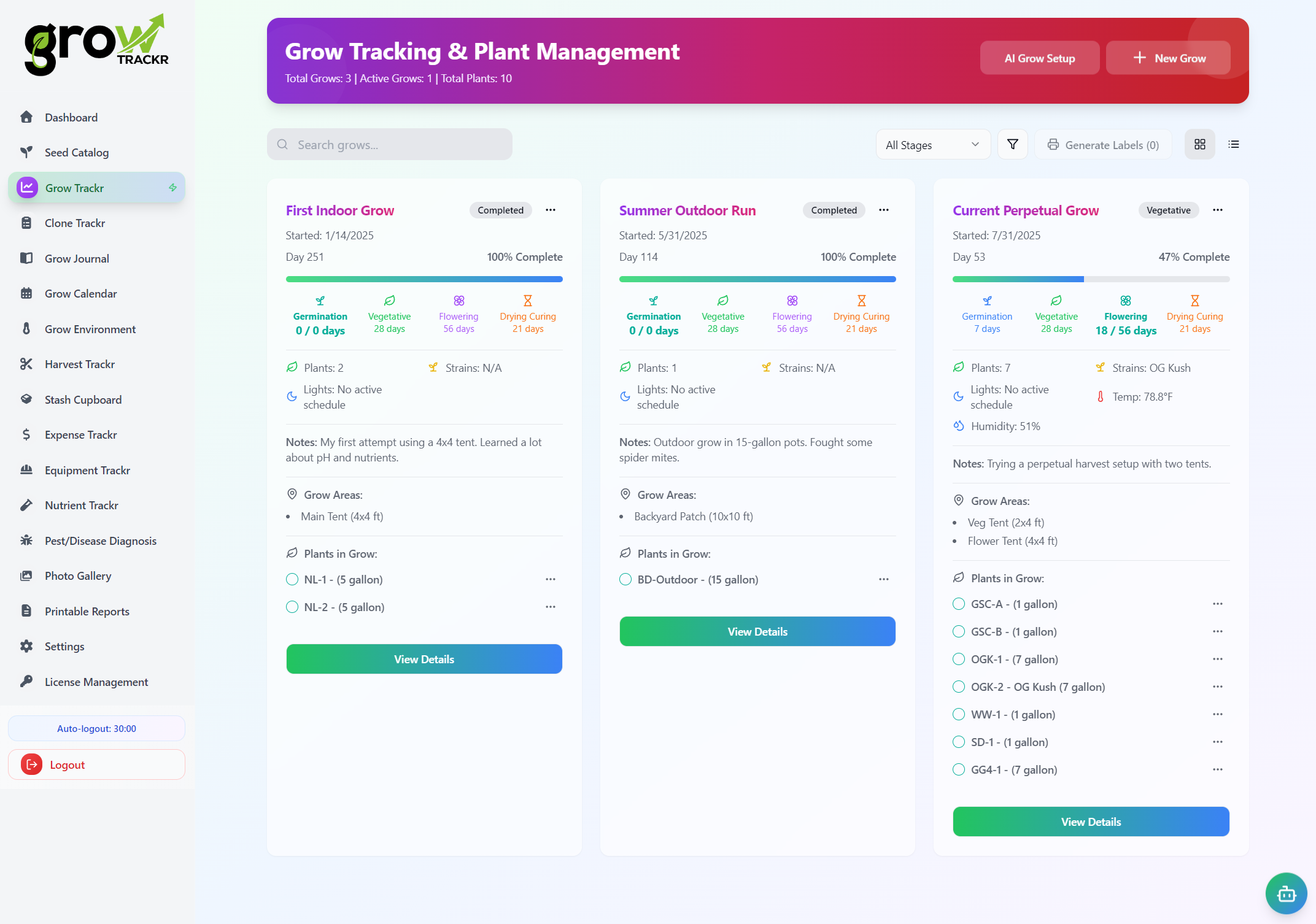1316x924 pixels.
Task: Click the Pest/Disease Diagnosis bug icon
Action: 26,541
